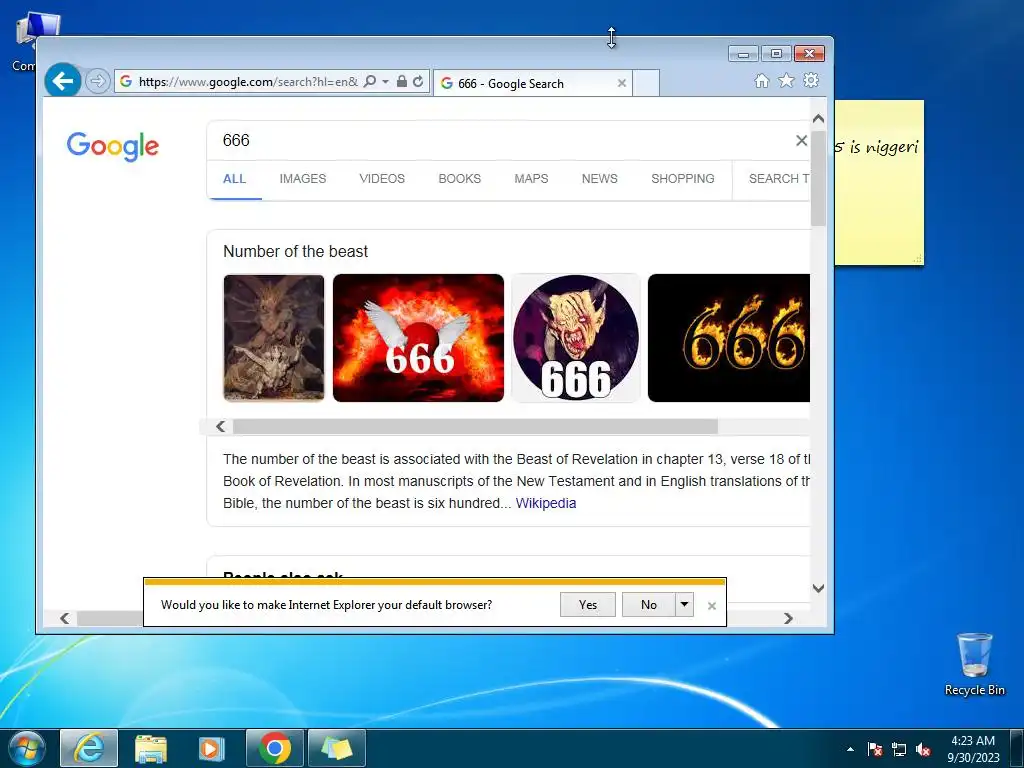Click Internet Explorer taskbar icon
This screenshot has height=768, width=1024.
point(89,748)
